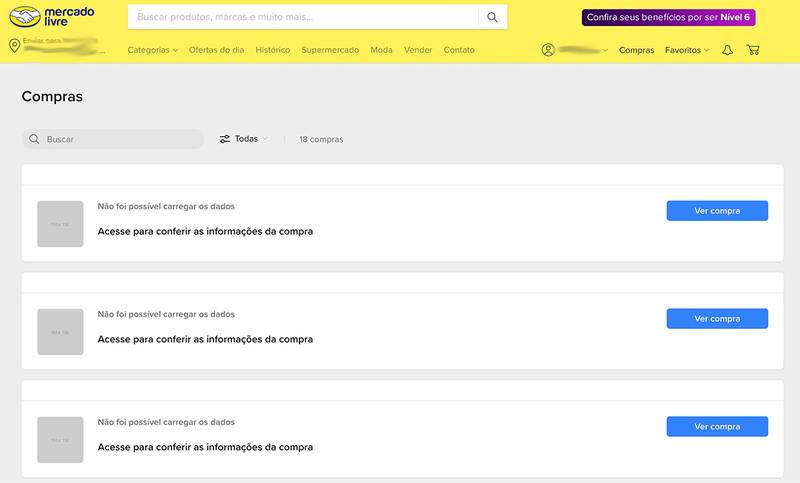Click the filter sliders icon next to Todas

(x=224, y=139)
